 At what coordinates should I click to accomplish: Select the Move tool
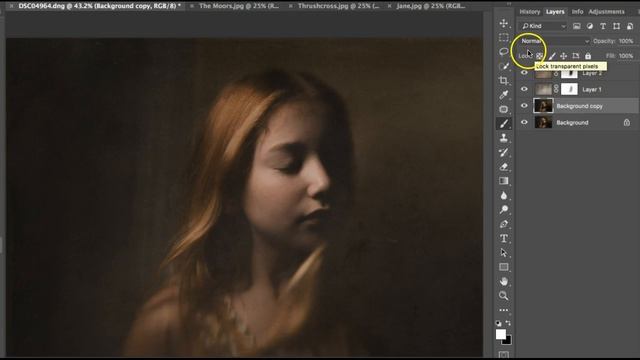(x=504, y=23)
